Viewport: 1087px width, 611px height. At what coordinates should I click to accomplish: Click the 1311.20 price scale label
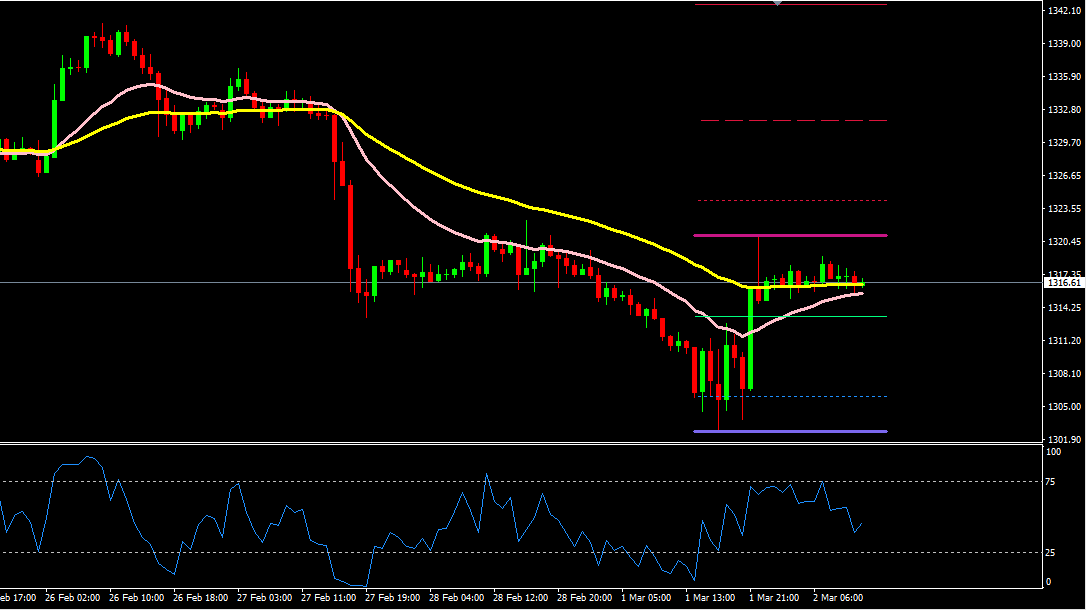1065,341
